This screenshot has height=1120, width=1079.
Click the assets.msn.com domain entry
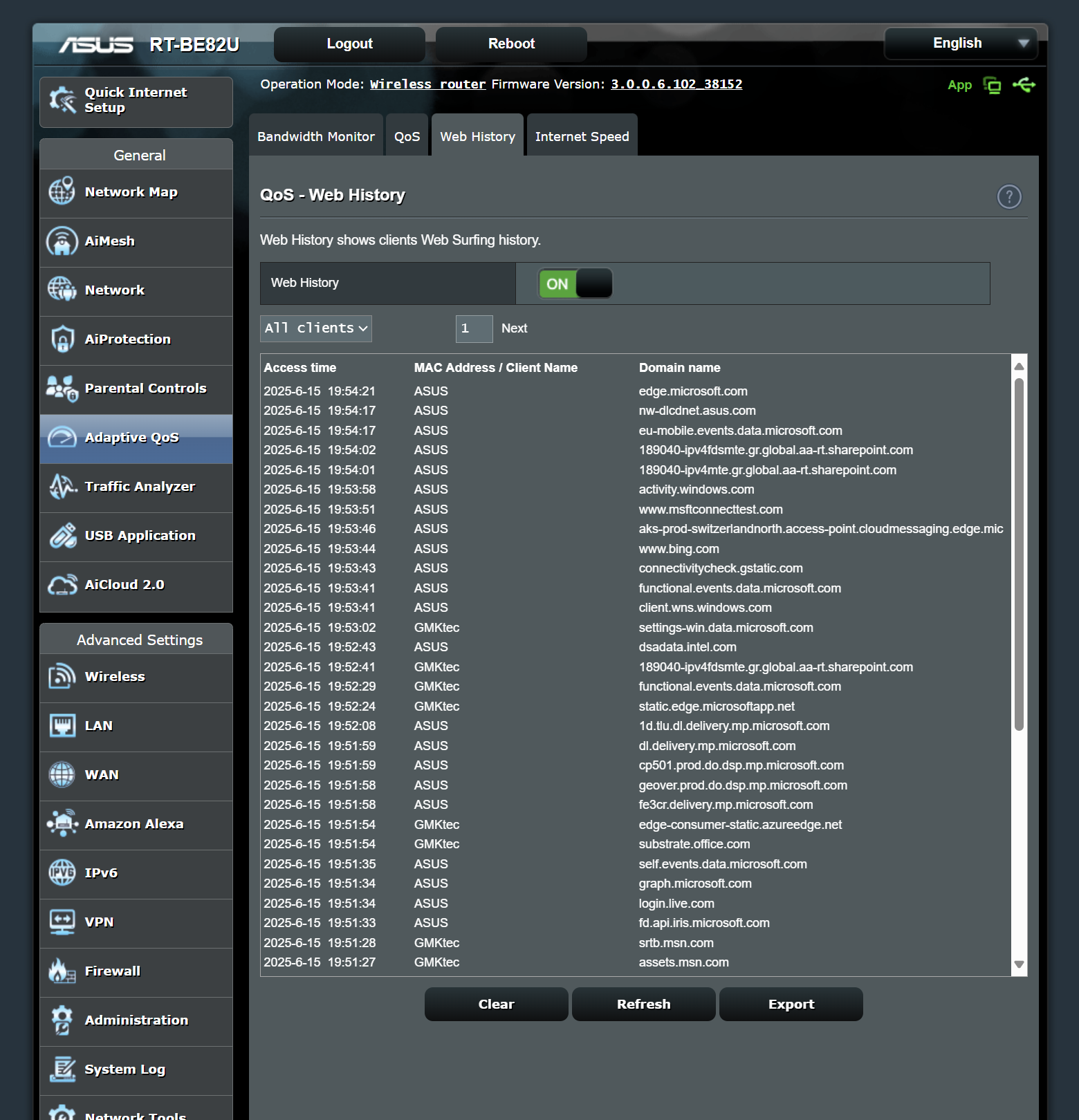(x=684, y=962)
